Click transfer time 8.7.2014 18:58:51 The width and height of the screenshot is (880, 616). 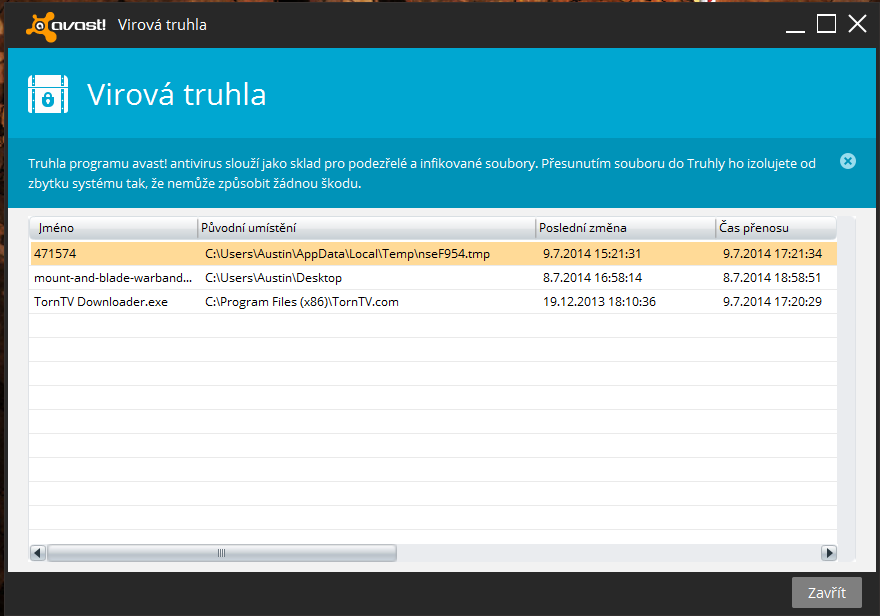[x=772, y=278]
